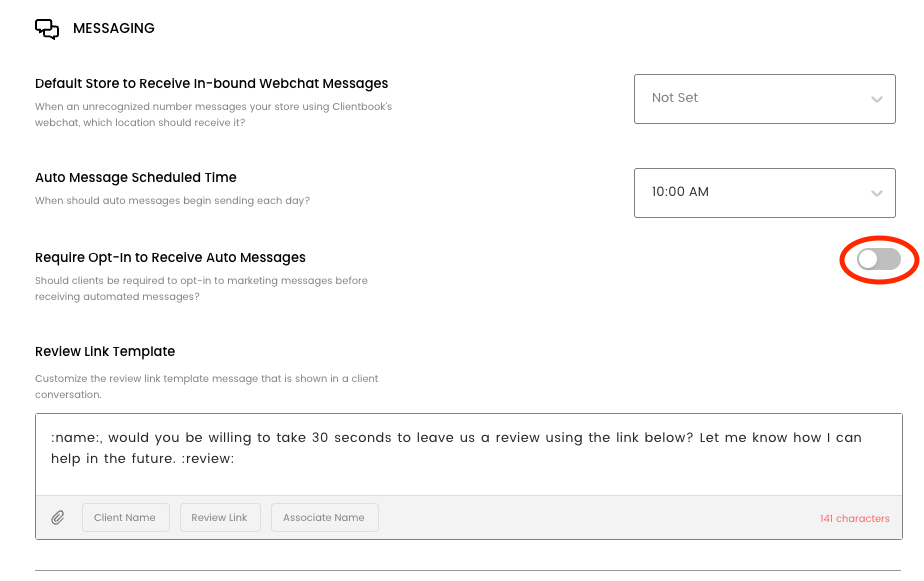Click the 'Auto Message Scheduled Time' label
The width and height of the screenshot is (924, 581).
coord(136,178)
